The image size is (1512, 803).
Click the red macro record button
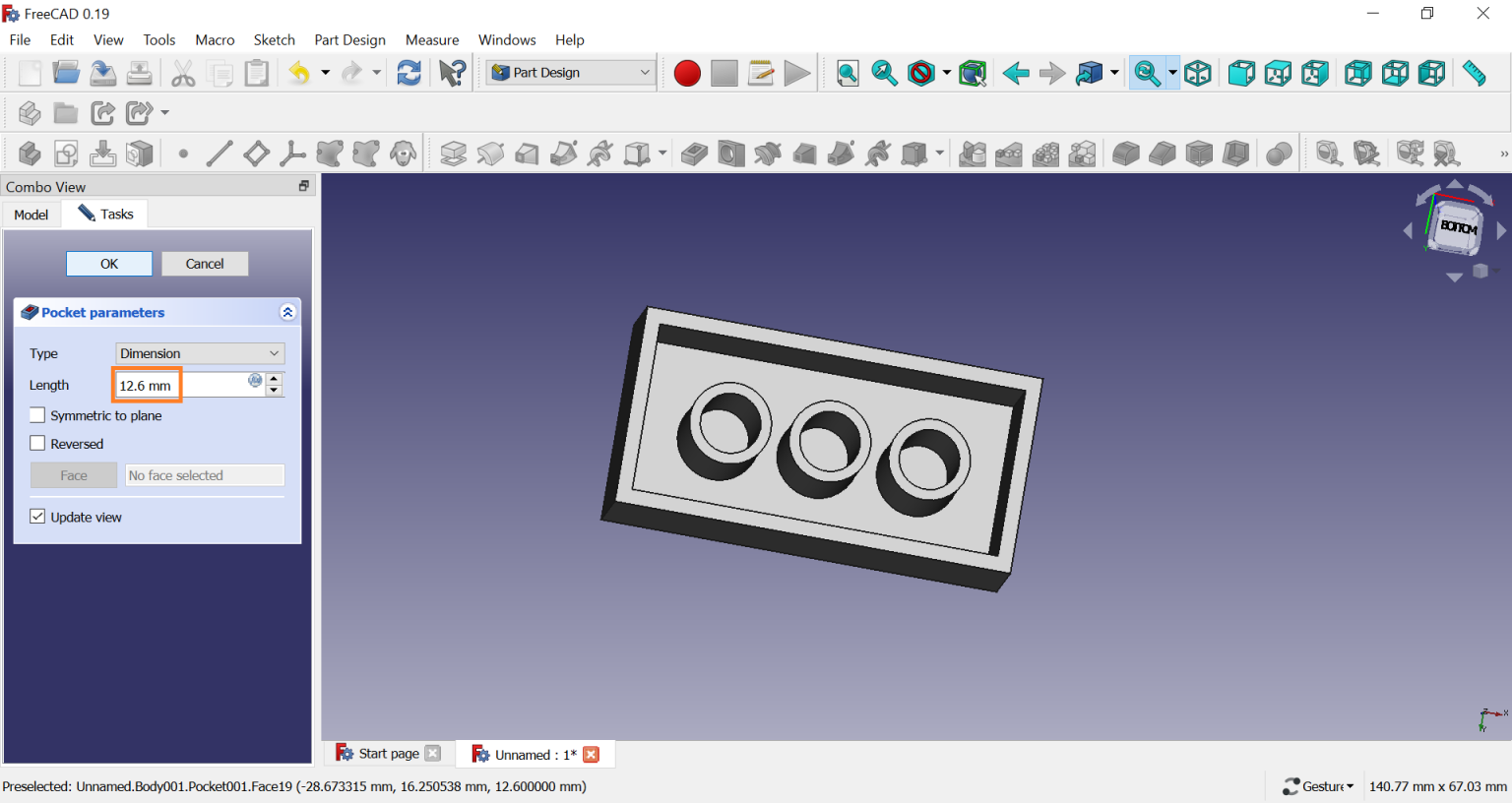[687, 74]
